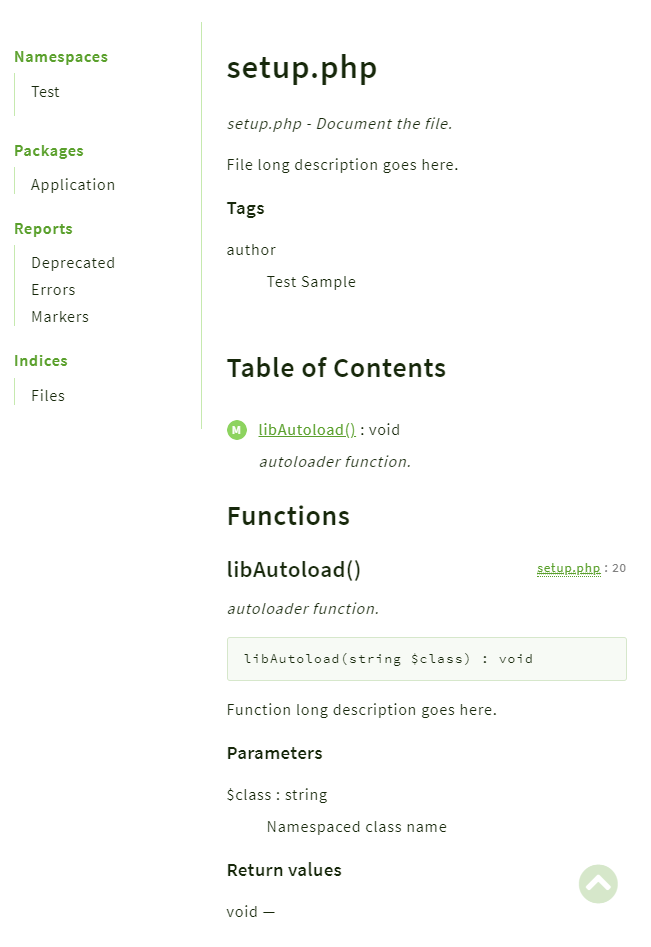
Task: Open the Test namespace
Action: click(x=45, y=92)
